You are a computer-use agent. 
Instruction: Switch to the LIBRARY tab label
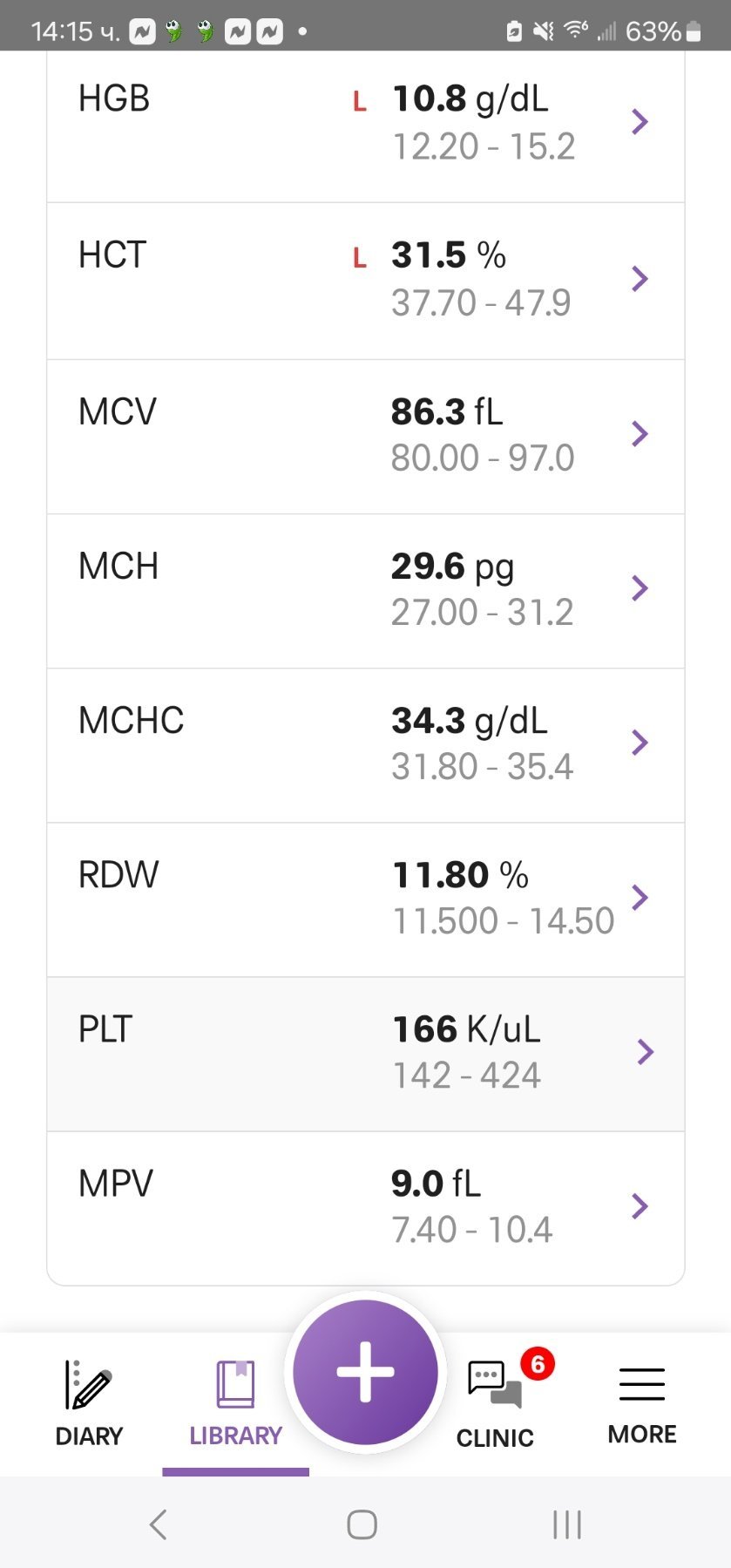click(x=235, y=1436)
